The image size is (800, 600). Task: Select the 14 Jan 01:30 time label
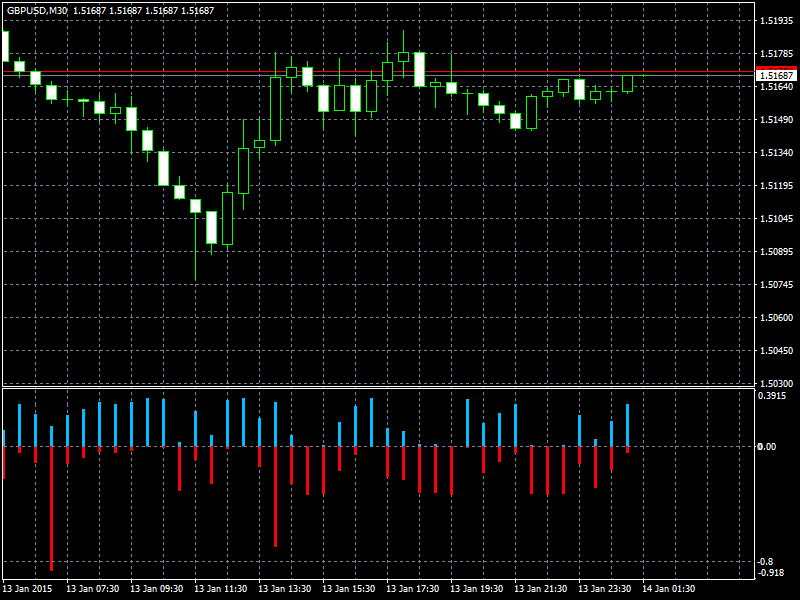click(x=668, y=589)
